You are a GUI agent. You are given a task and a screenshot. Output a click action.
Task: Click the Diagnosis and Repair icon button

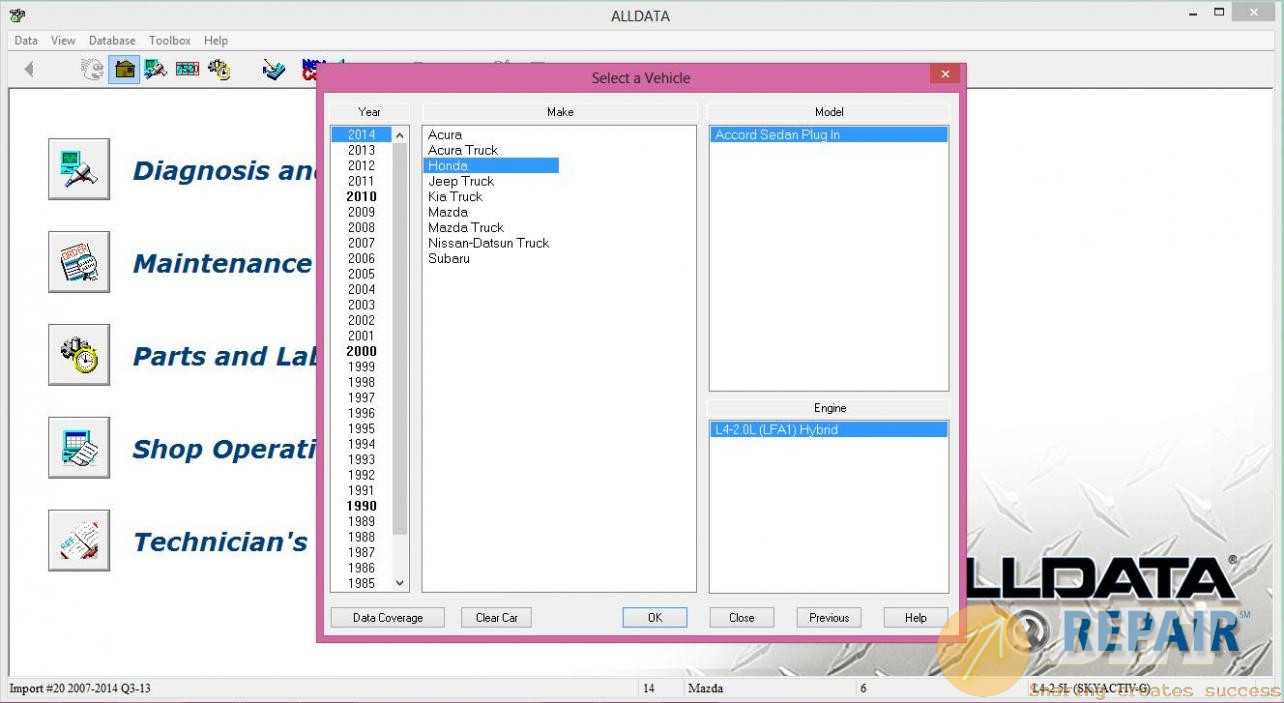click(79, 169)
